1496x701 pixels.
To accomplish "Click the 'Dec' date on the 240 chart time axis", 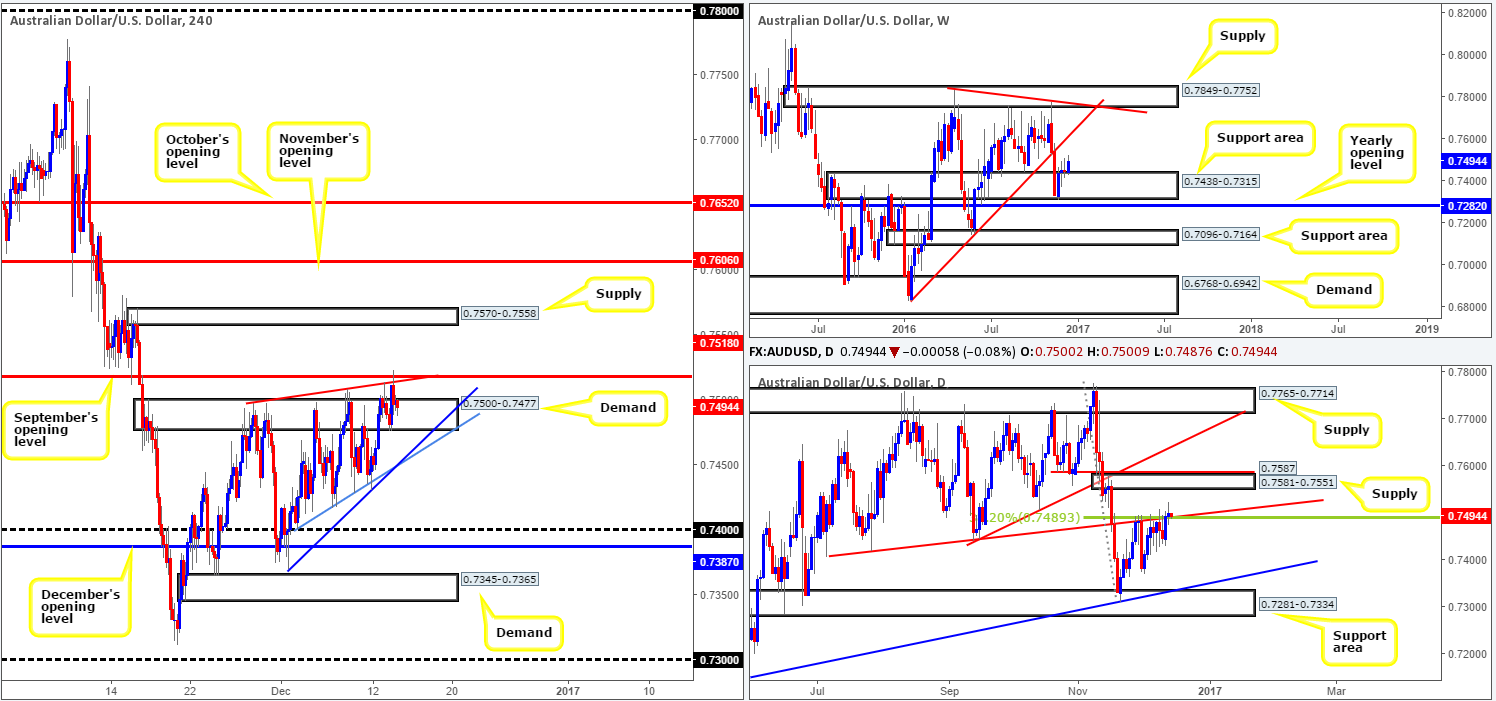I will click(280, 690).
